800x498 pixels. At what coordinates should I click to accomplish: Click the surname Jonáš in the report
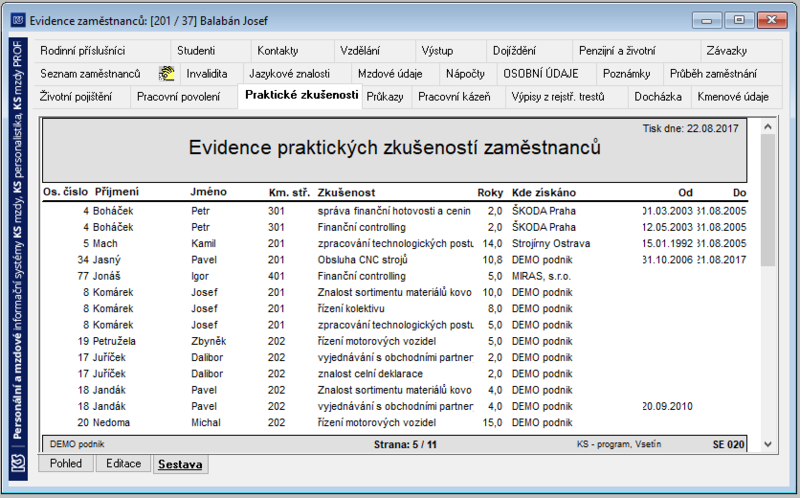[x=107, y=276]
